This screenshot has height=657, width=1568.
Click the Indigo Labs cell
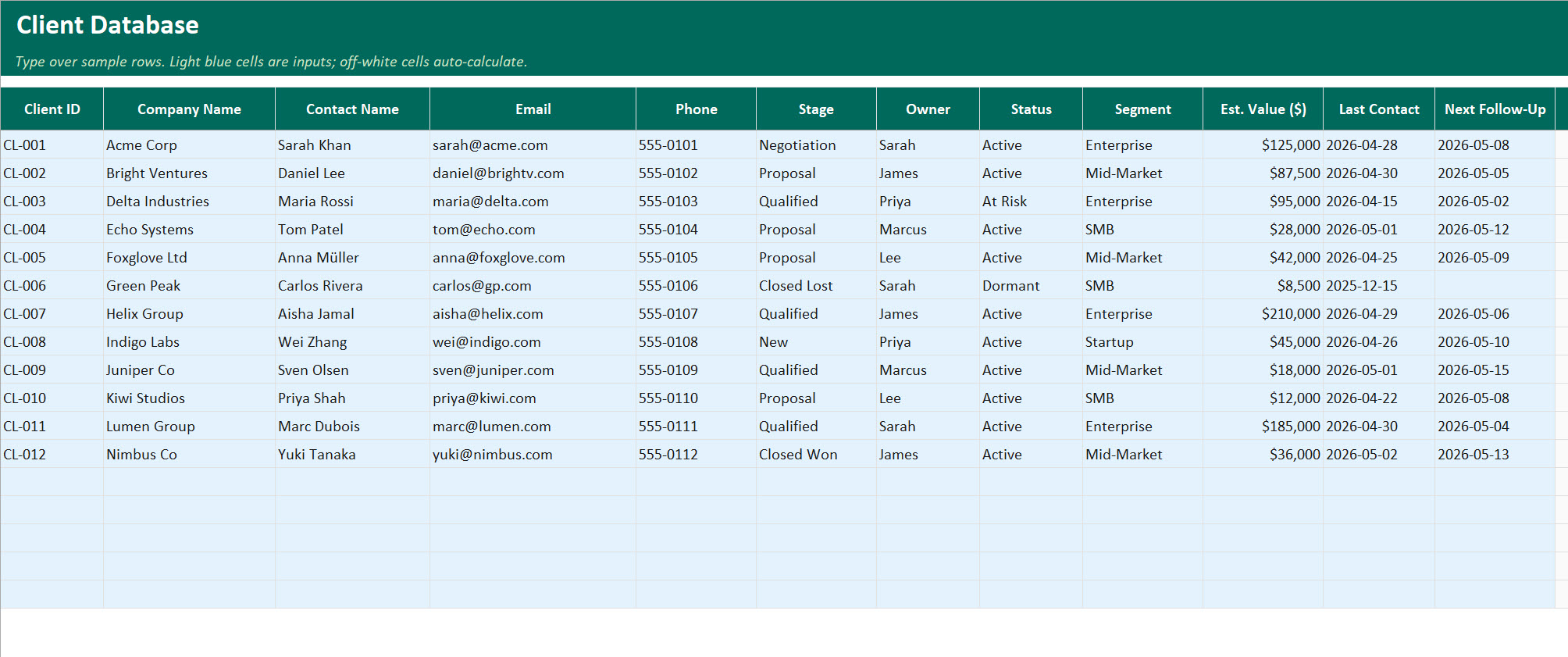[189, 341]
